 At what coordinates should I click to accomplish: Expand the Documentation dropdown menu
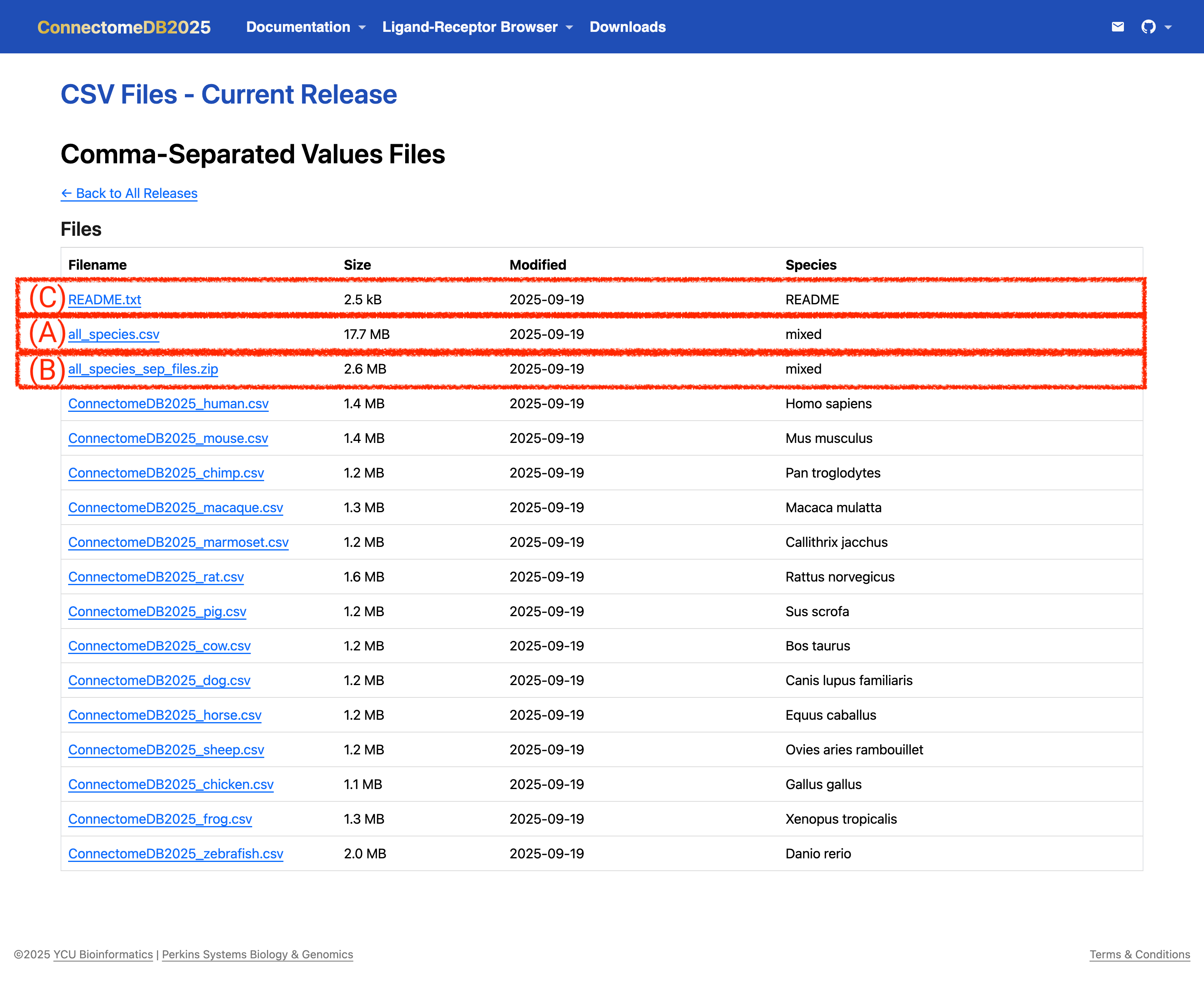click(306, 27)
